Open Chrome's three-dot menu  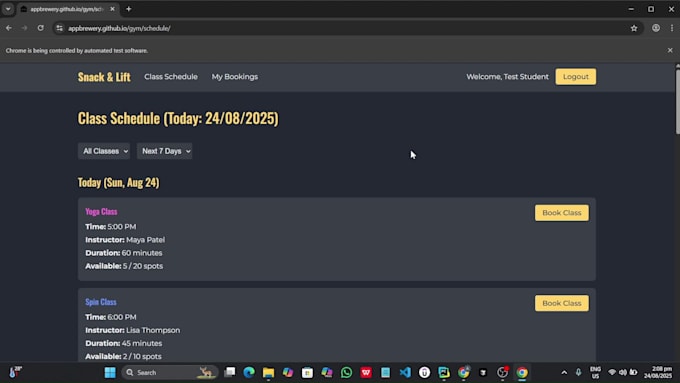pyautogui.click(x=672, y=28)
